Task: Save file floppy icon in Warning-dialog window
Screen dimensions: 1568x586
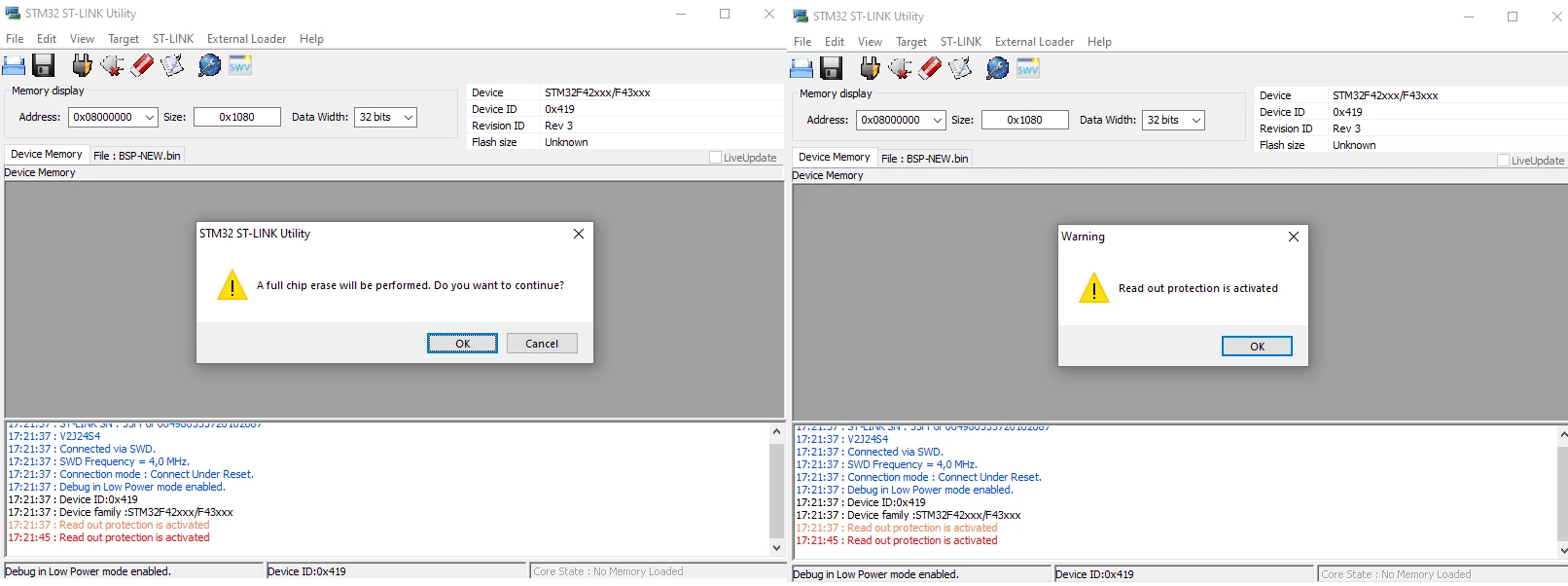Action: (x=831, y=68)
